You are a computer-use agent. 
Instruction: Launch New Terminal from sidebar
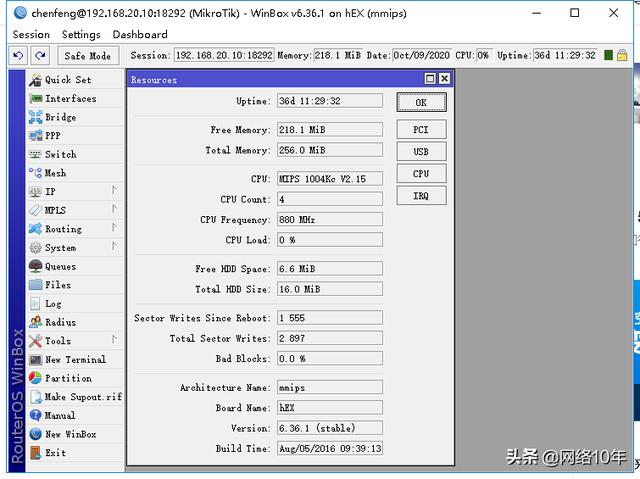(x=75, y=360)
